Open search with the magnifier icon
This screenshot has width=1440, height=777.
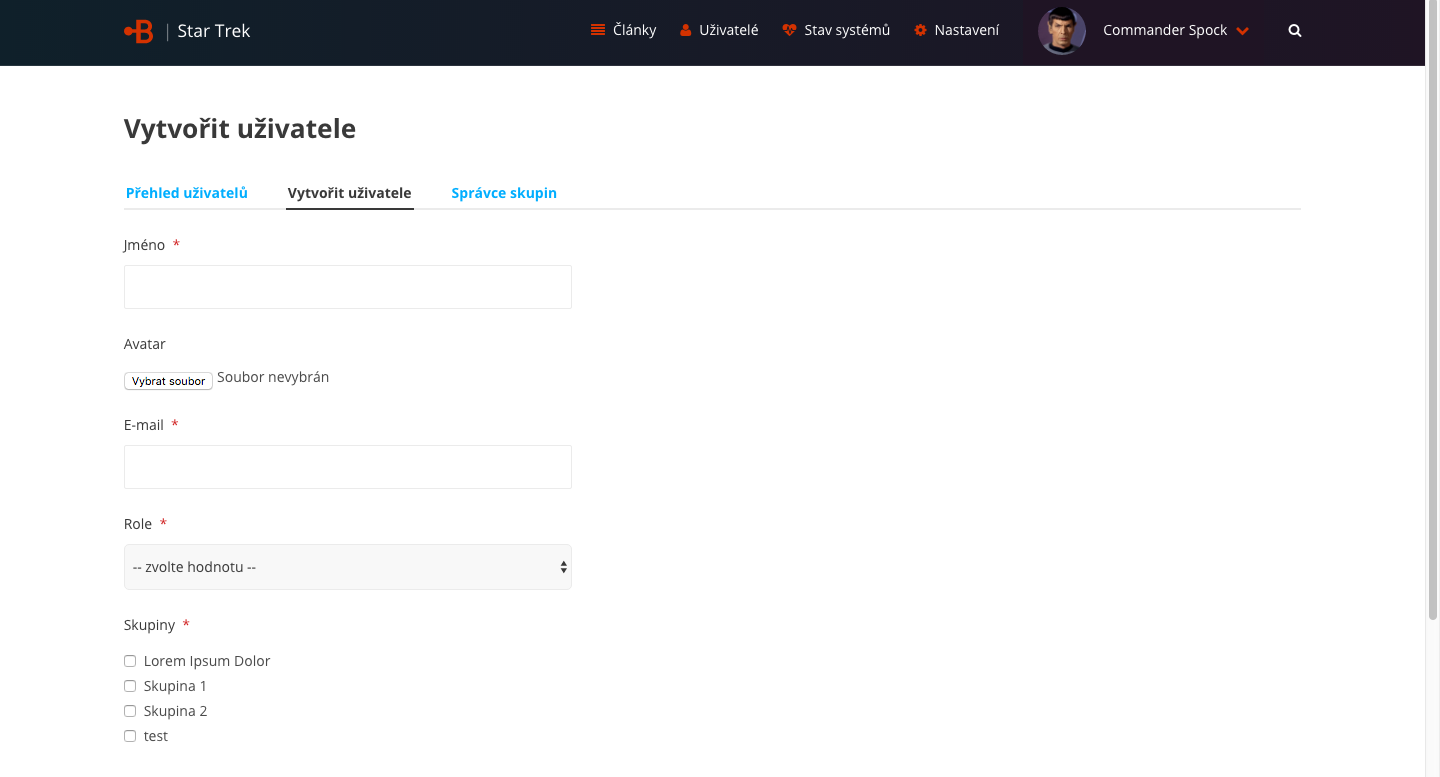tap(1295, 30)
